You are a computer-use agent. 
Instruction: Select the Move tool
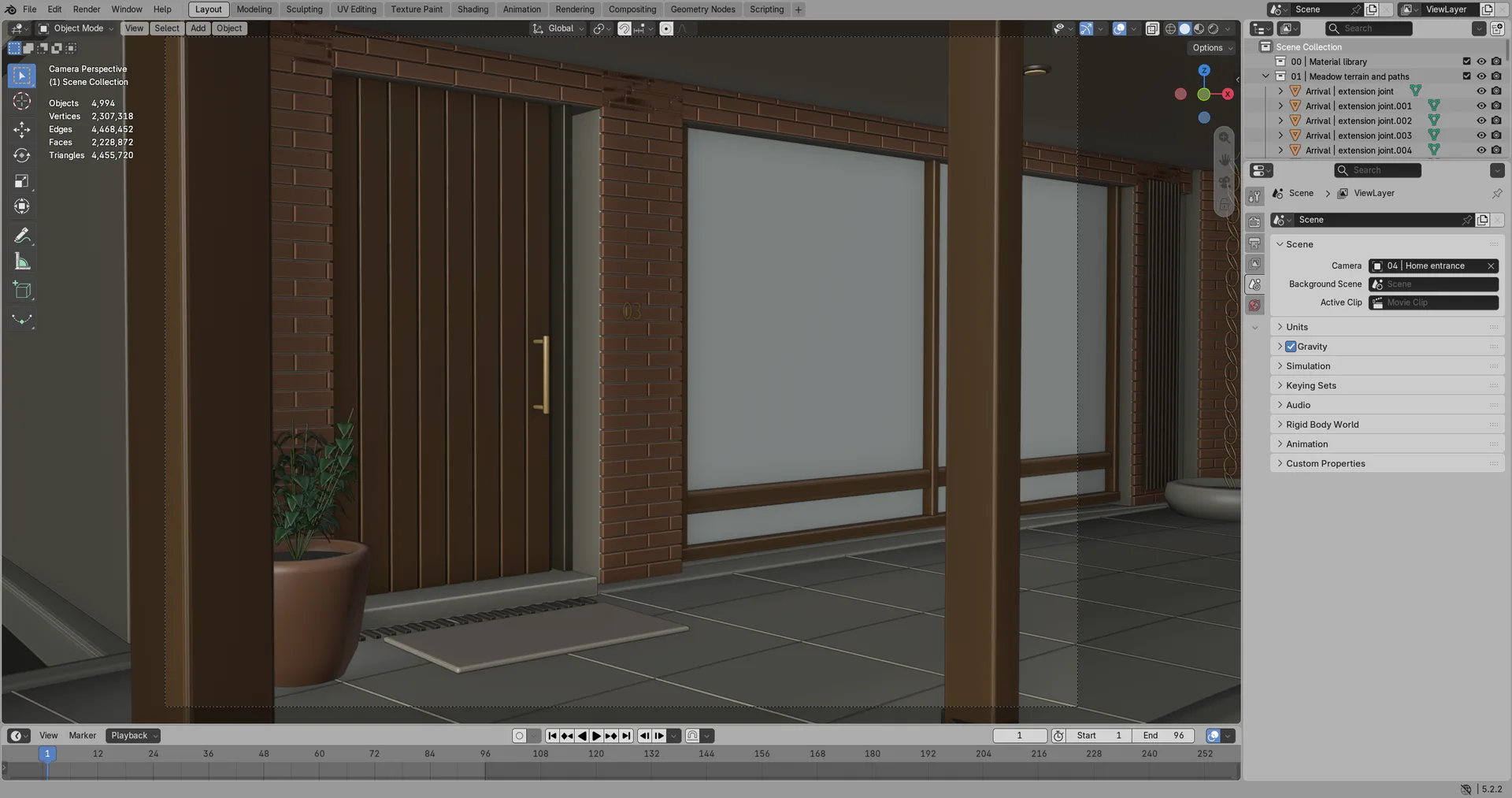22,129
